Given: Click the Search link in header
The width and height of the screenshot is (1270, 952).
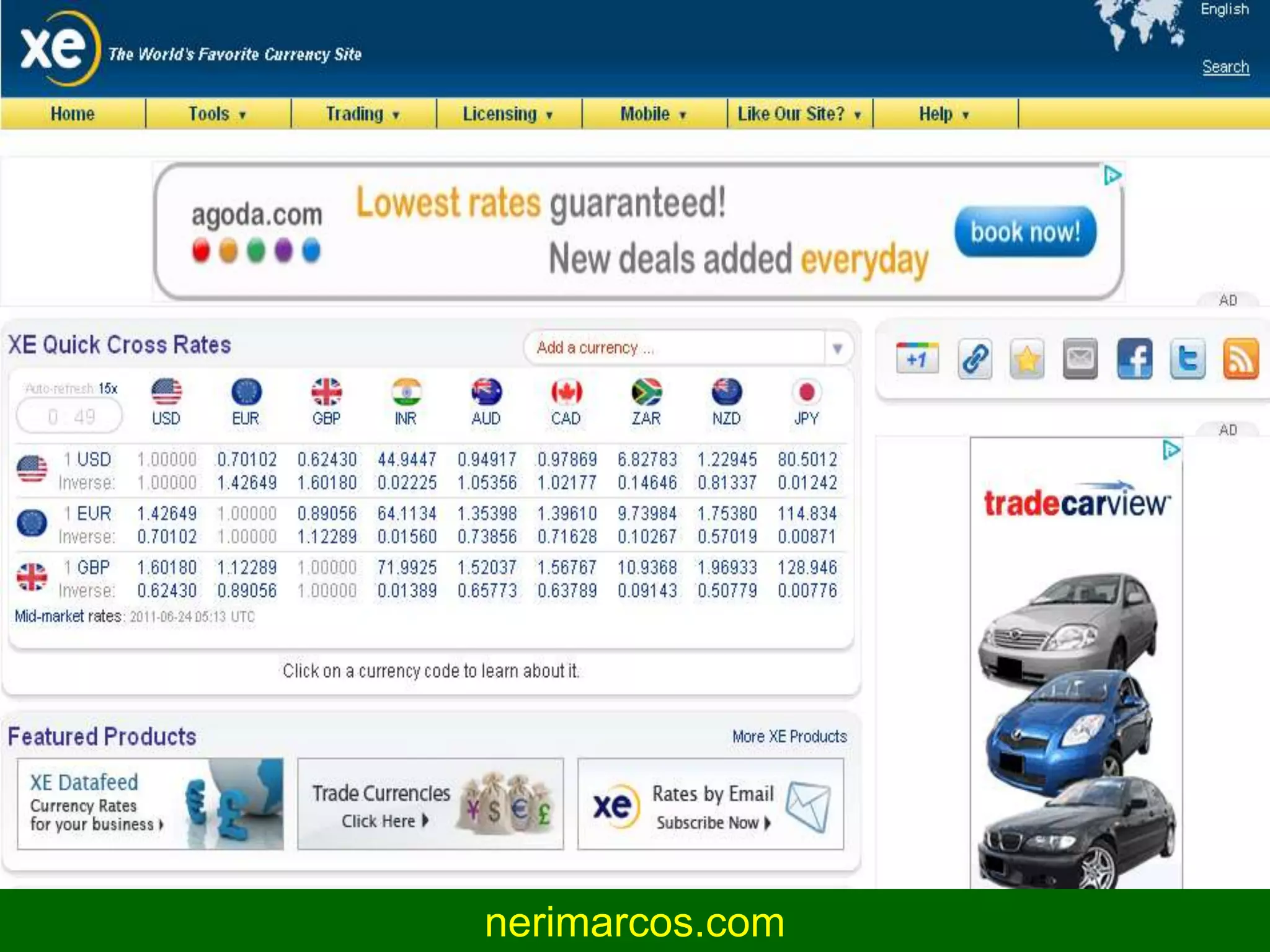Looking at the screenshot, I should coord(1225,67).
